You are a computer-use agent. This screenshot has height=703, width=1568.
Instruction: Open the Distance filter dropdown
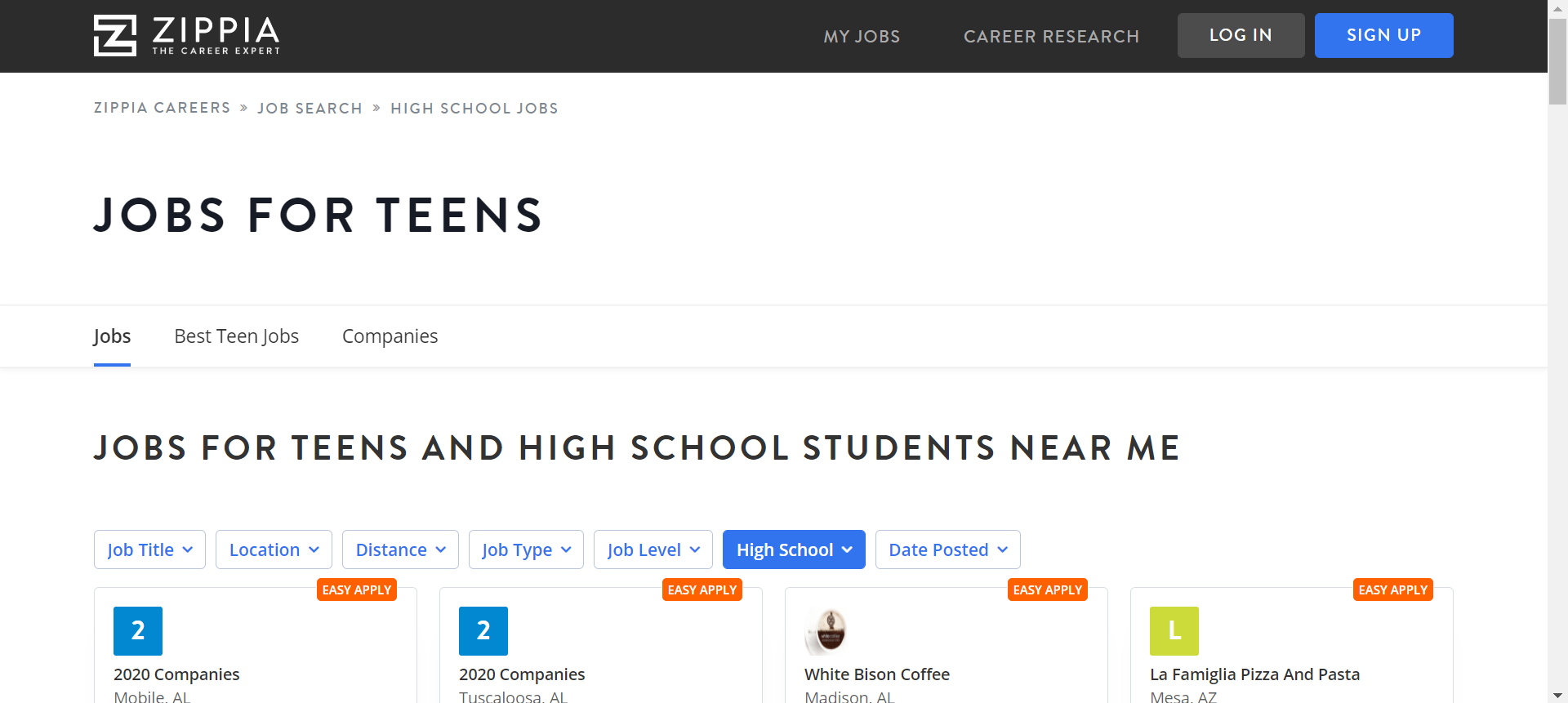pyautogui.click(x=400, y=549)
